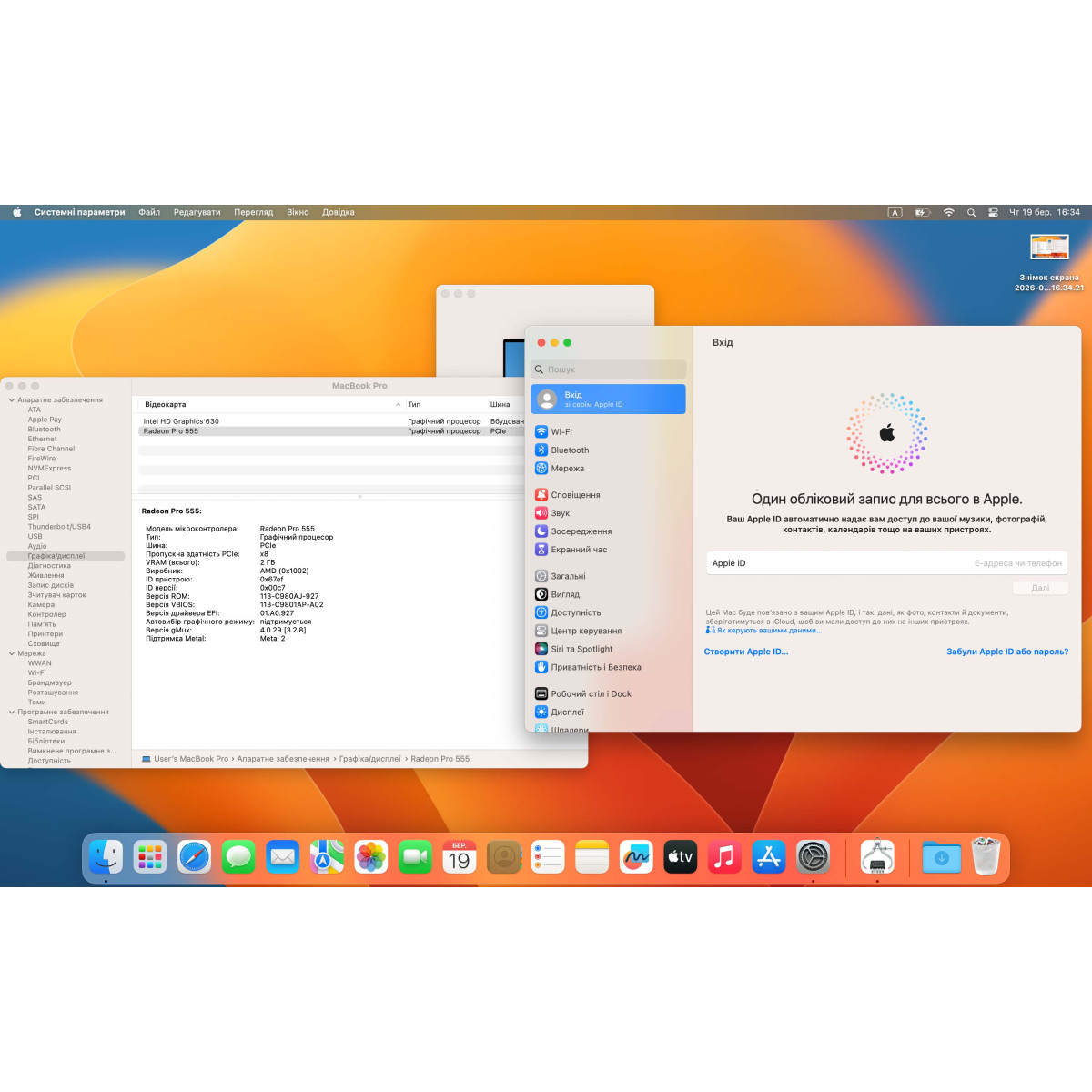Click date and time Чт 19 бер. 16:34
Screen dimensions: 1092x1092
(1045, 212)
